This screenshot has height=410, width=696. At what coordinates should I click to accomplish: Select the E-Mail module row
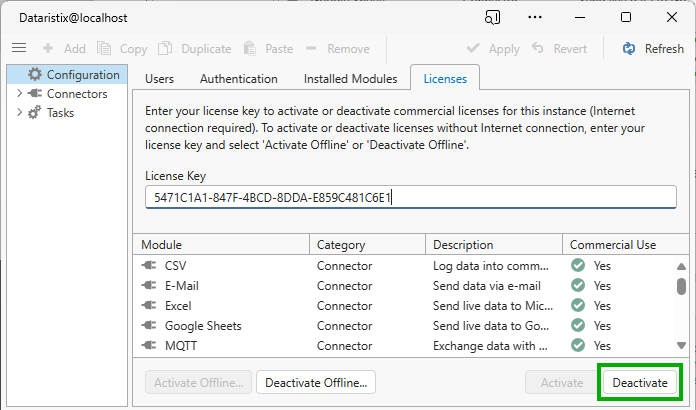[404, 285]
